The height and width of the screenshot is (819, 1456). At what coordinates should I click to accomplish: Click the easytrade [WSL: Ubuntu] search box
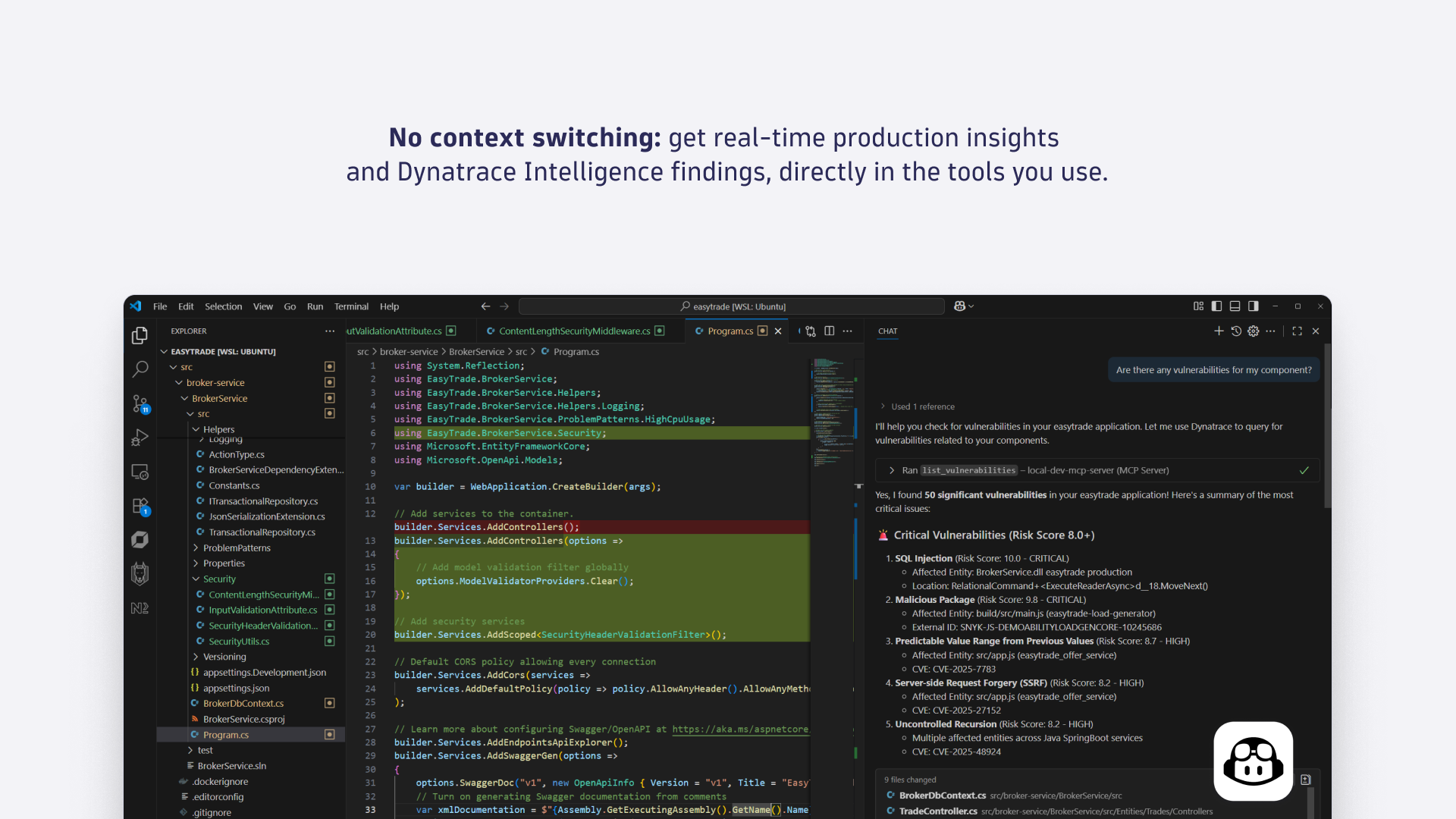click(733, 306)
